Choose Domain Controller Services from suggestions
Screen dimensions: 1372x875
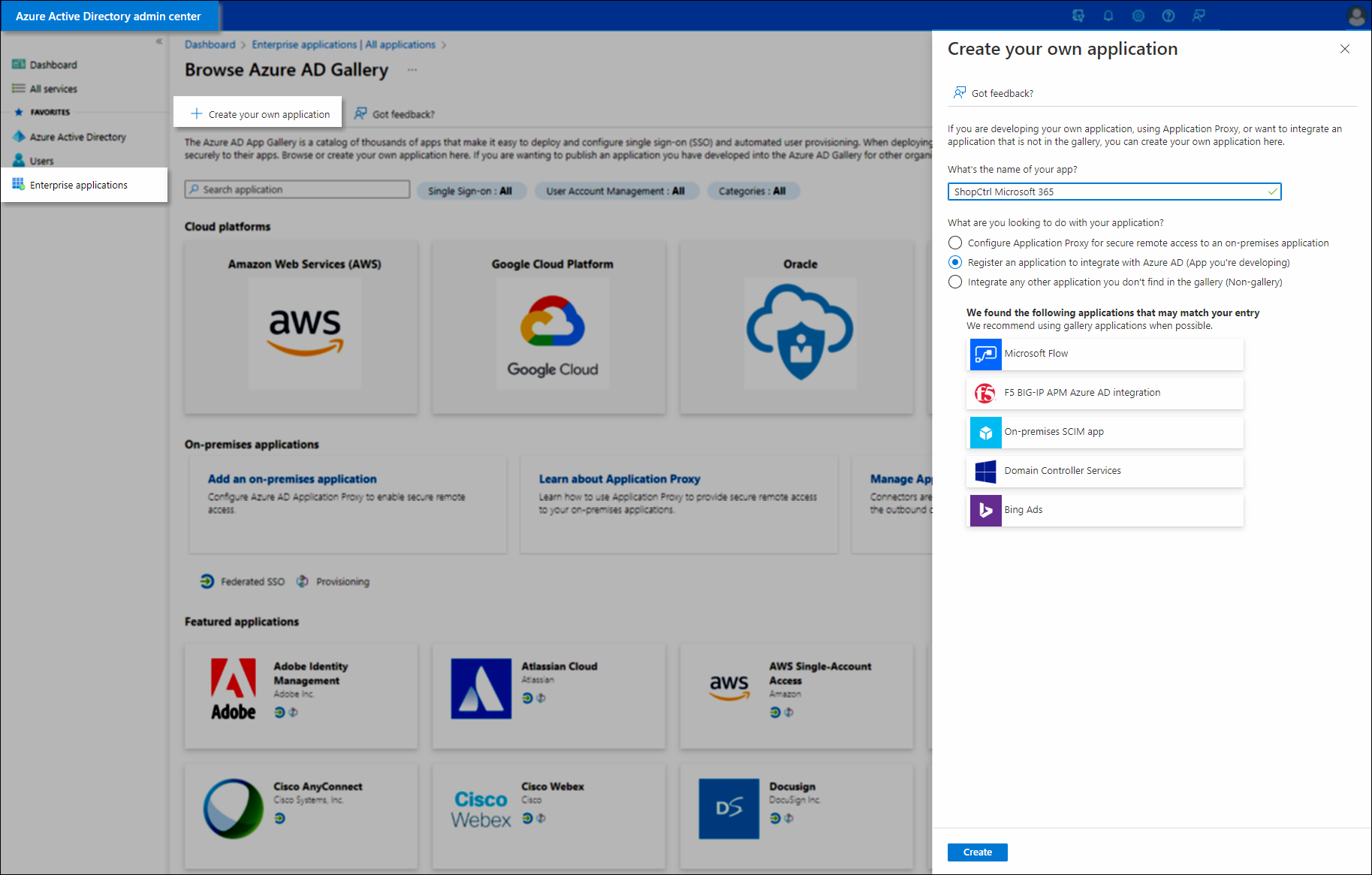[x=1105, y=471]
